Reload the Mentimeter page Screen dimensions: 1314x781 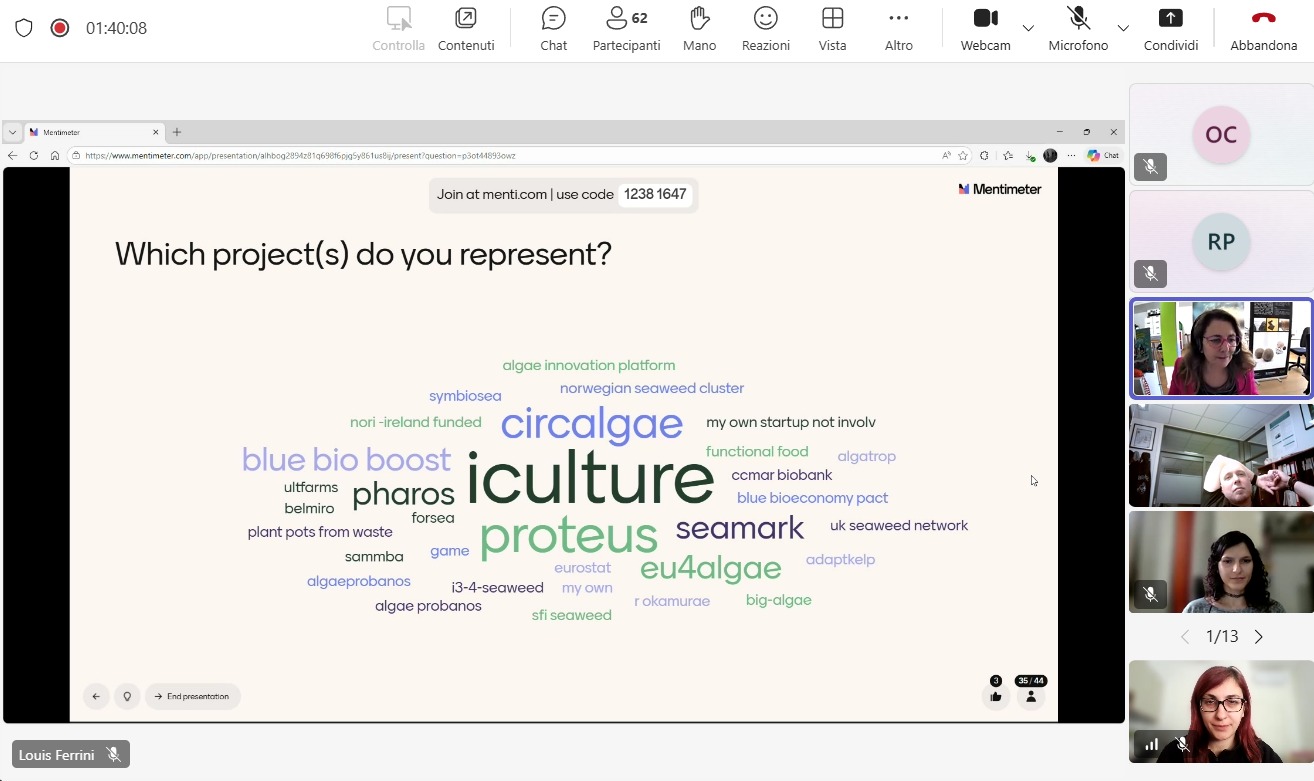coord(34,156)
